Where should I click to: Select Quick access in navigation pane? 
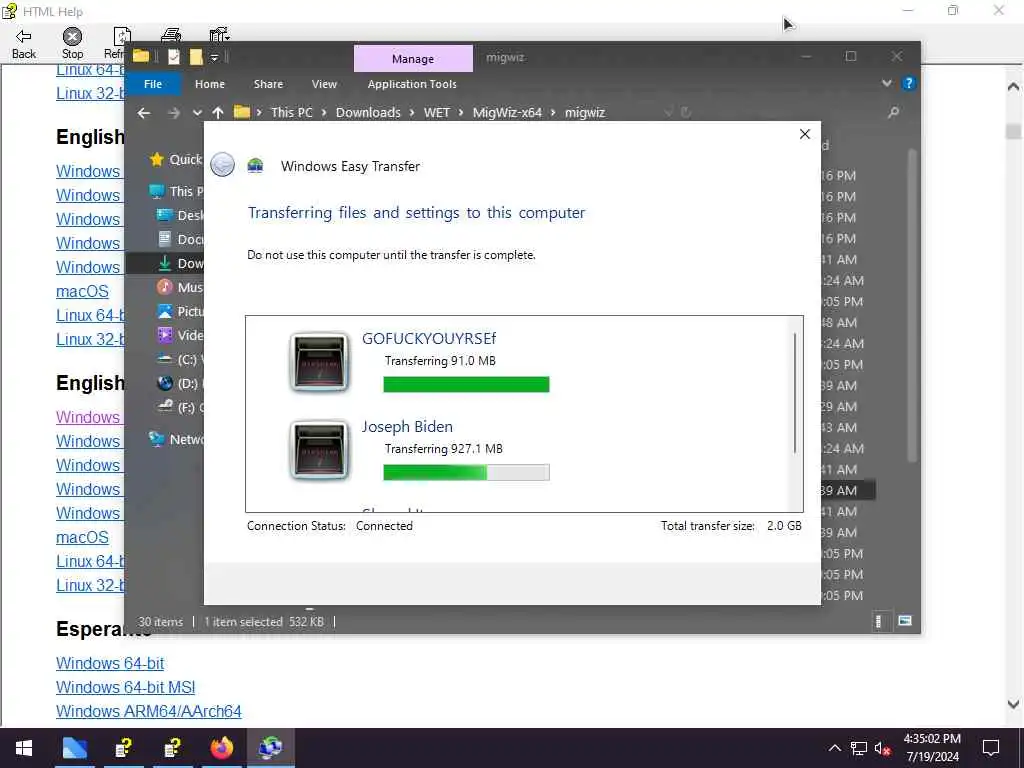[176, 159]
